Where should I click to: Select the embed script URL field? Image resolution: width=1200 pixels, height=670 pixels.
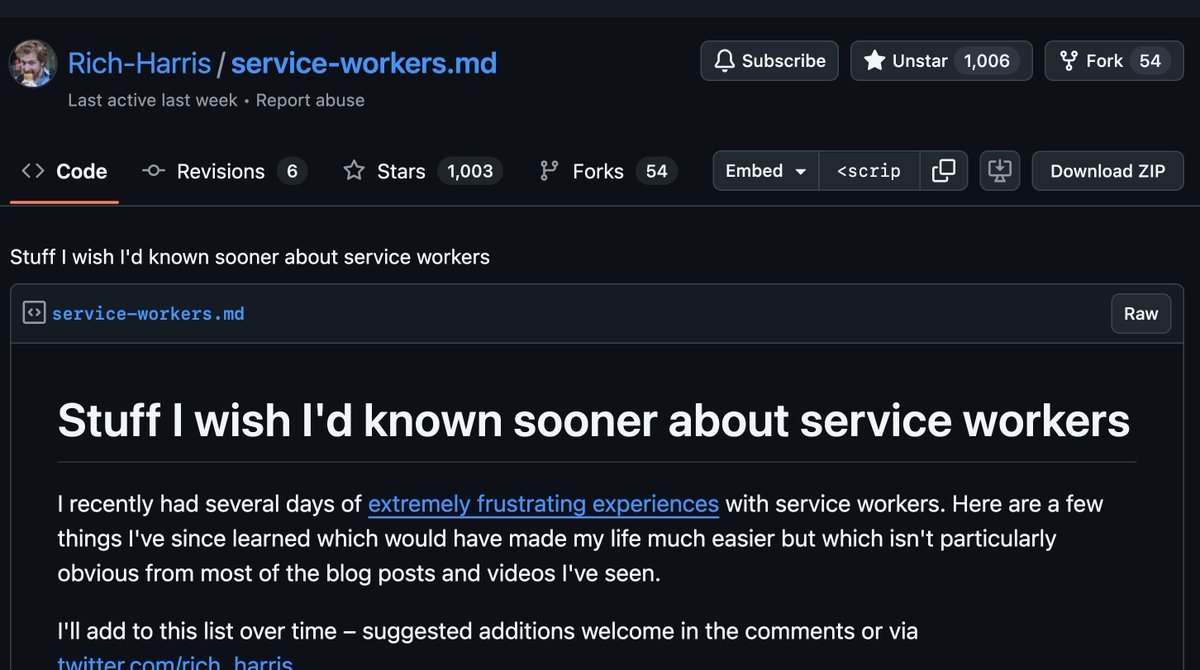click(868, 171)
